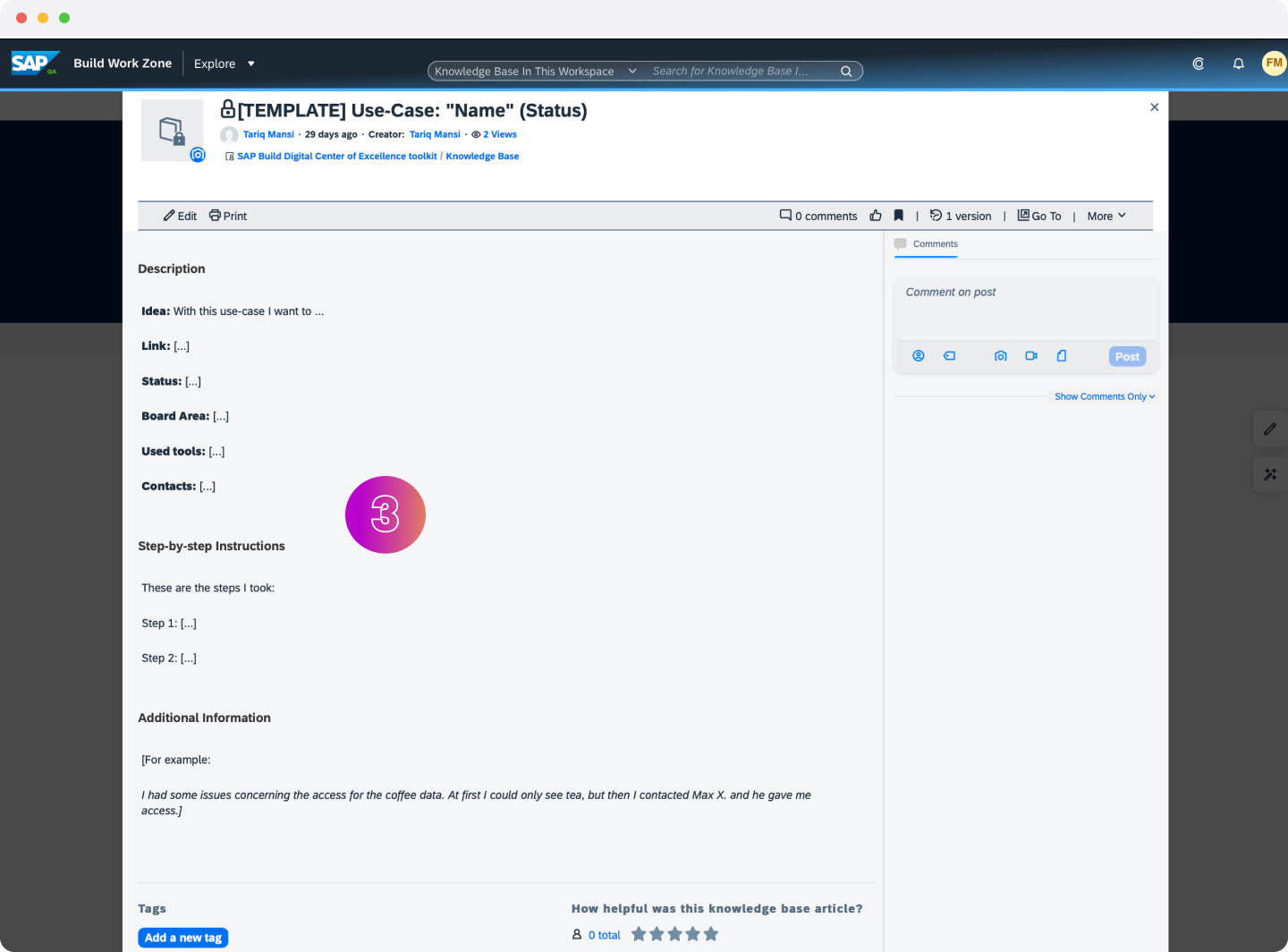
Task: Click the video icon in comment box
Action: (x=1031, y=356)
